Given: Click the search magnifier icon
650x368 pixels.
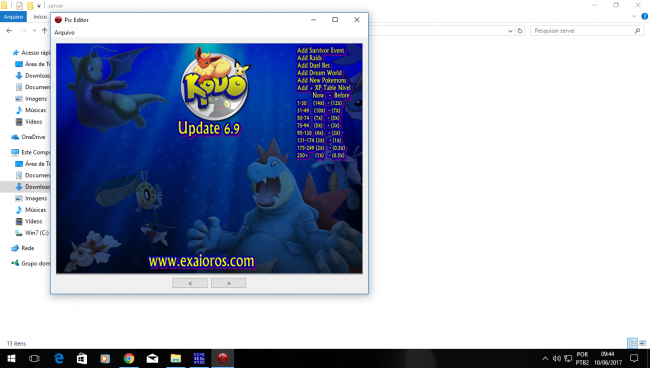Looking at the screenshot, I should [637, 31].
